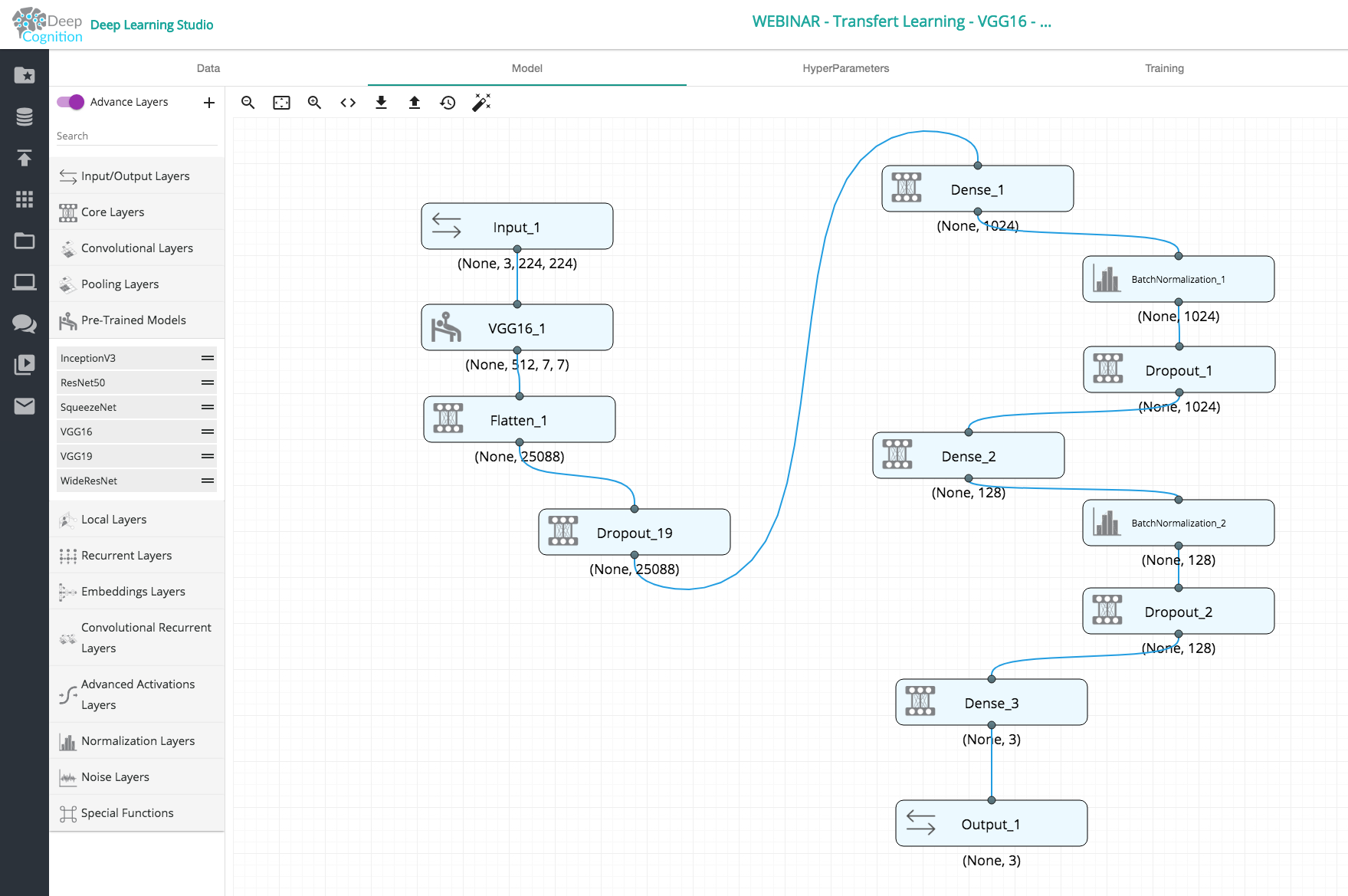This screenshot has width=1348, height=896.
Task: Expand Pooling Layers category
Action: tap(137, 284)
